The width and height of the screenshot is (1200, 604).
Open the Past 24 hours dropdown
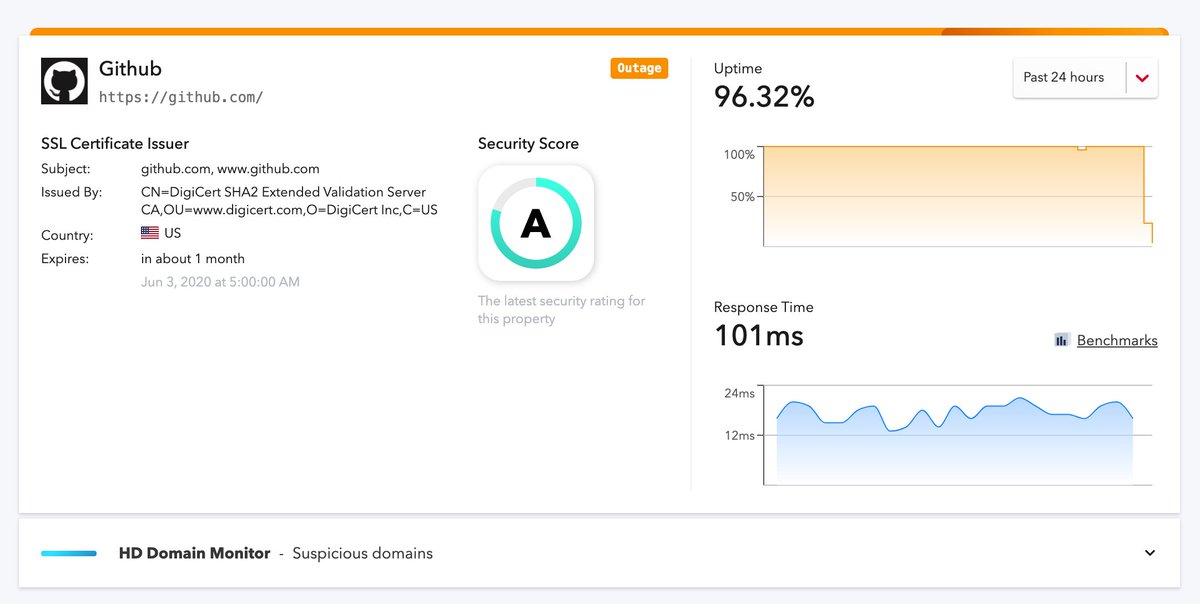pyautogui.click(x=1085, y=78)
